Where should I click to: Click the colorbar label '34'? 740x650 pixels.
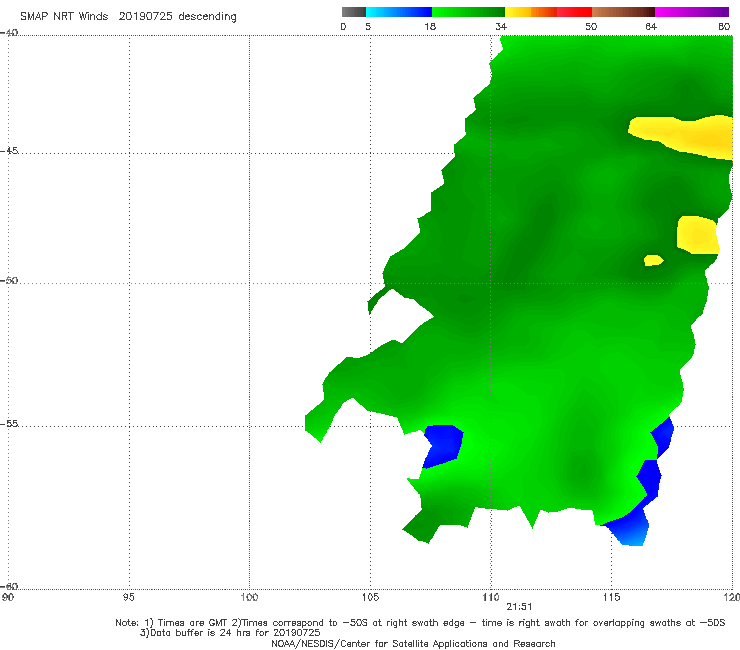(x=501, y=26)
